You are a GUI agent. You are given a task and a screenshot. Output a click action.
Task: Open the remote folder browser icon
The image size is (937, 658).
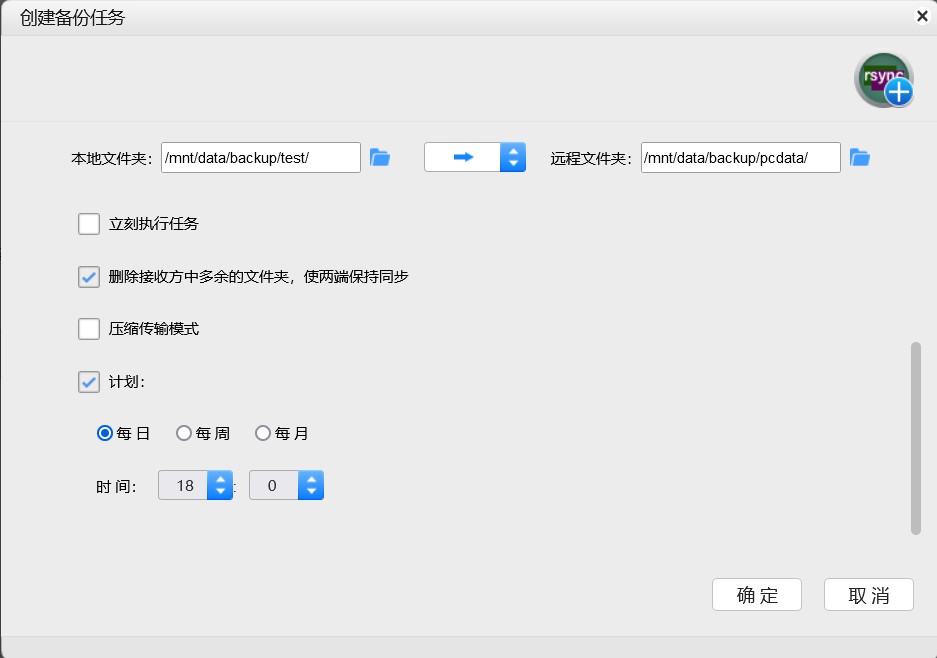click(x=860, y=156)
